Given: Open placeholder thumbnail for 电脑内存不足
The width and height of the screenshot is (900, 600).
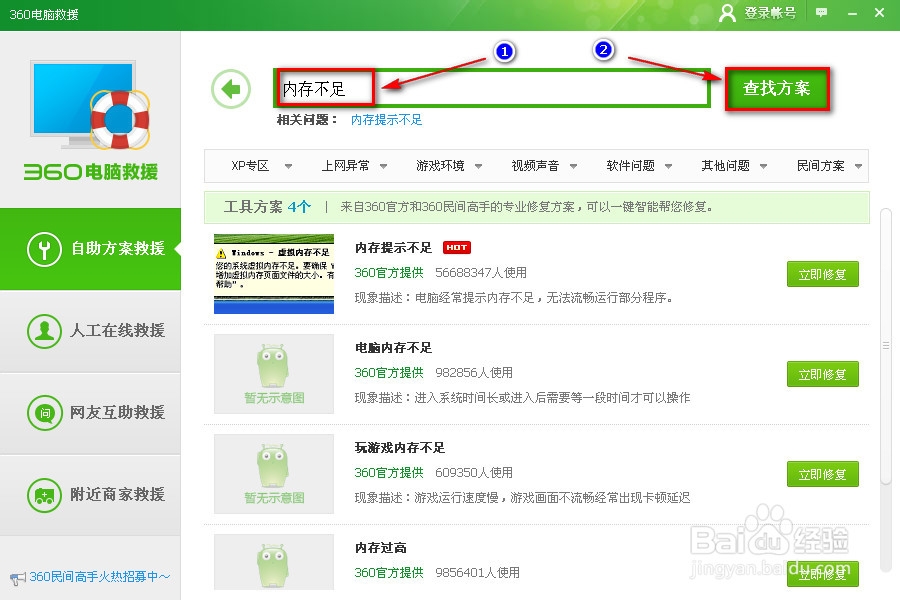Looking at the screenshot, I should (274, 374).
